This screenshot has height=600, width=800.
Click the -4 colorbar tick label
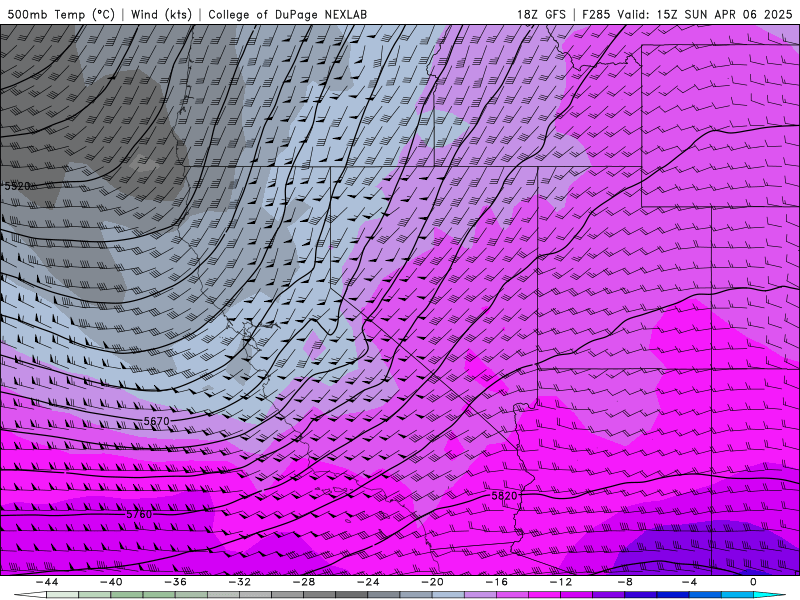pyautogui.click(x=689, y=582)
